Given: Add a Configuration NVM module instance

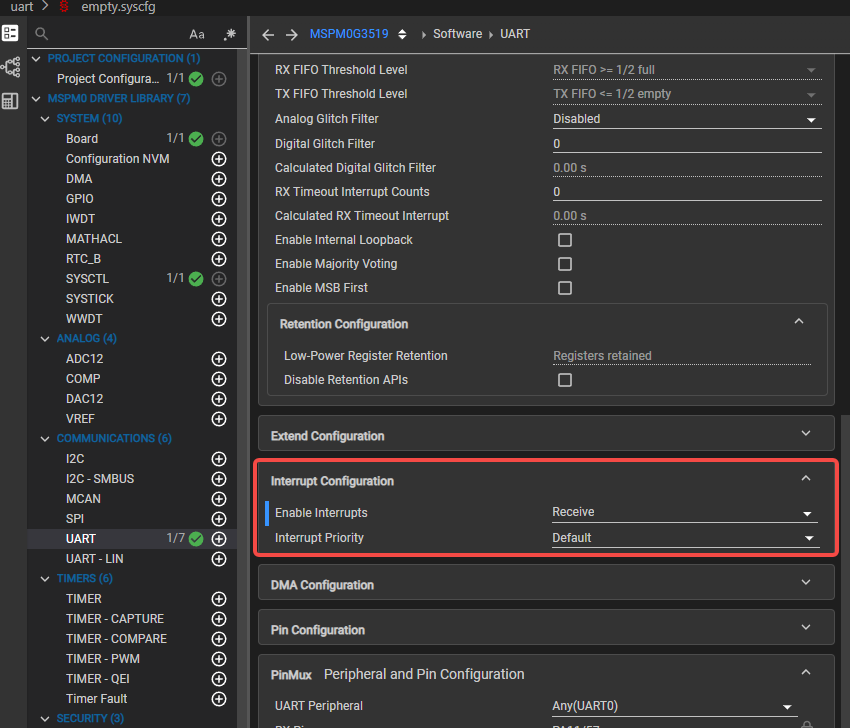Looking at the screenshot, I should click(x=218, y=159).
